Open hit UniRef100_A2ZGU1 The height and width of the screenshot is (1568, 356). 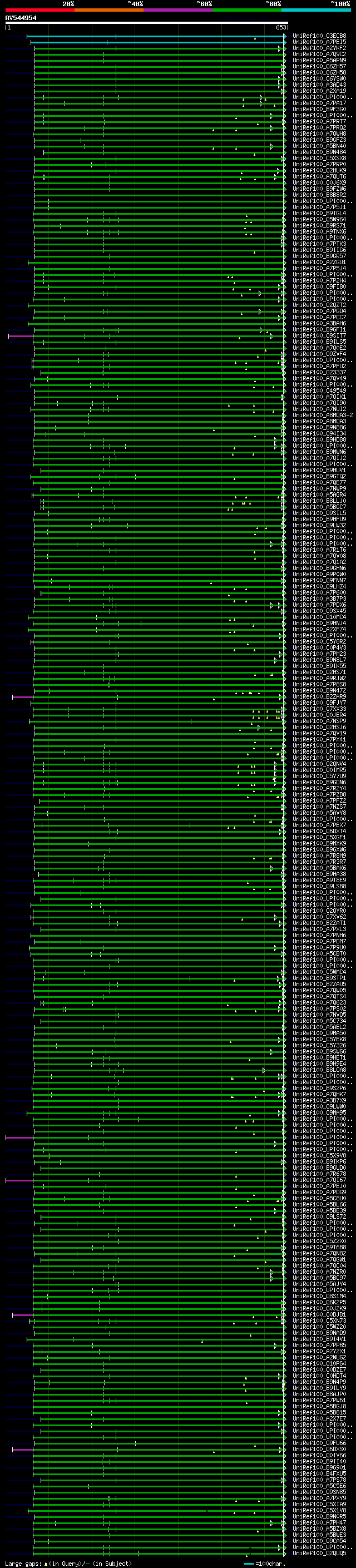point(319,263)
